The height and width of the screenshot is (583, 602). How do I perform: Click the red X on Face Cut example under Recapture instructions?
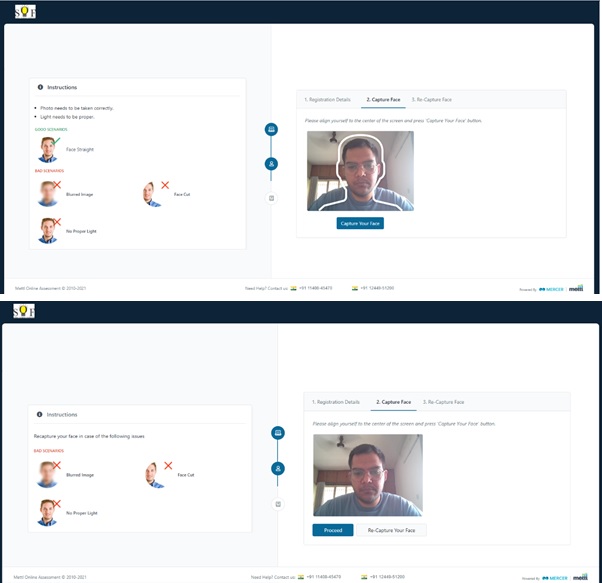tap(166, 466)
